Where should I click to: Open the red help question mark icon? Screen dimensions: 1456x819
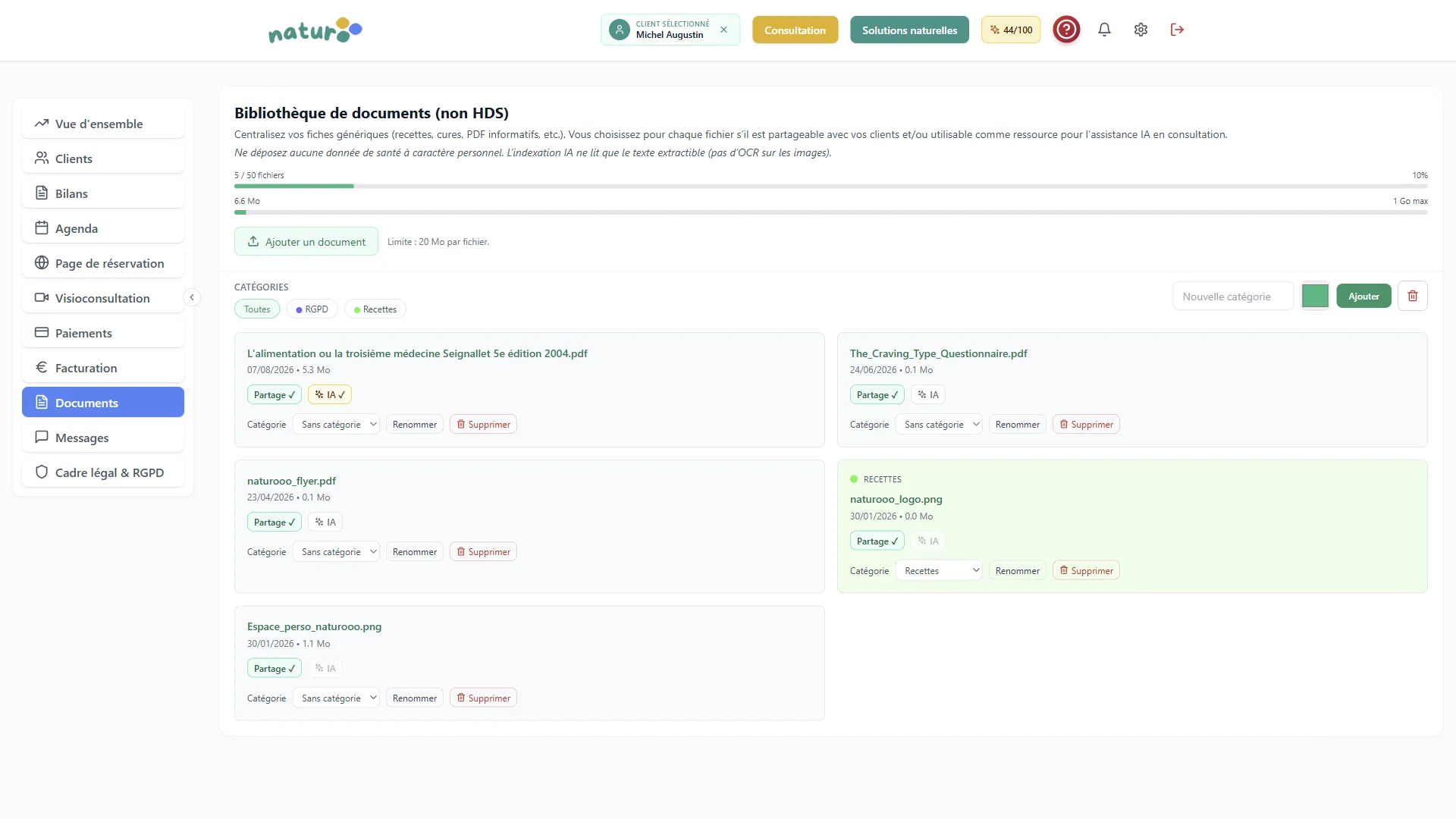point(1066,30)
